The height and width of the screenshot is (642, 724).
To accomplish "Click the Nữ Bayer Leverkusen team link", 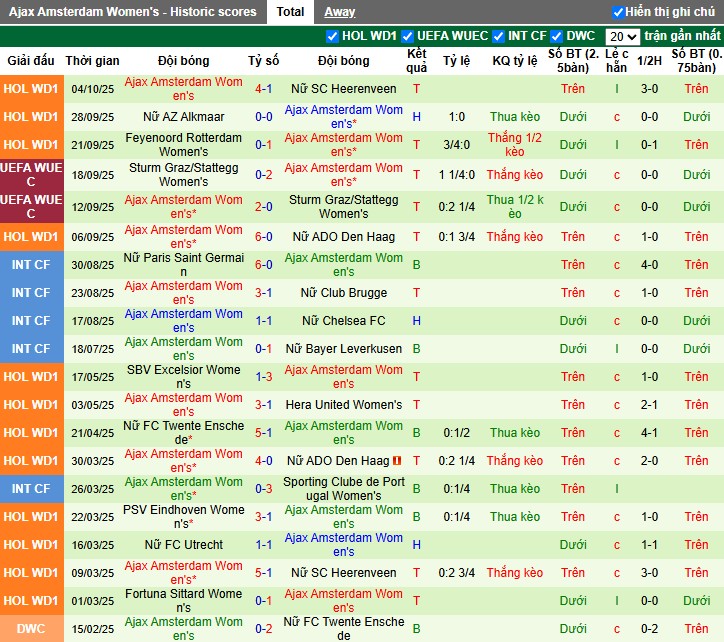I will coord(343,349).
